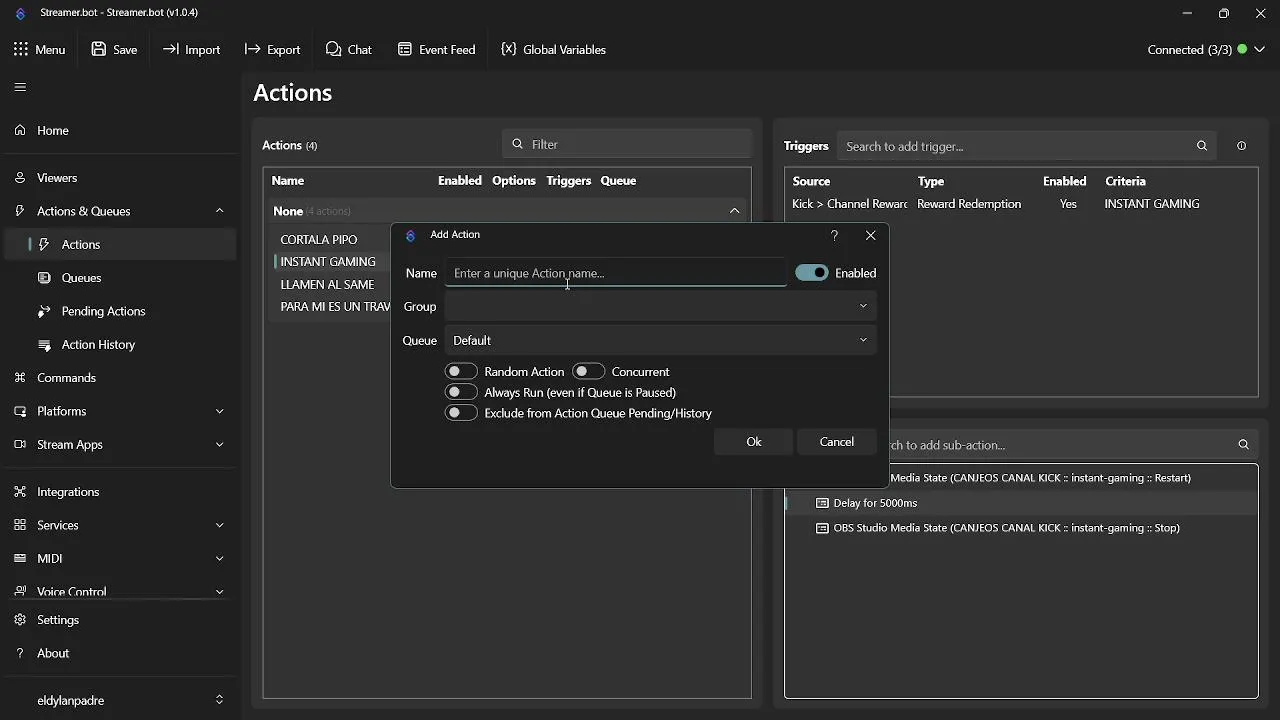Open the Chat panel icon
The image size is (1280, 720).
click(333, 49)
